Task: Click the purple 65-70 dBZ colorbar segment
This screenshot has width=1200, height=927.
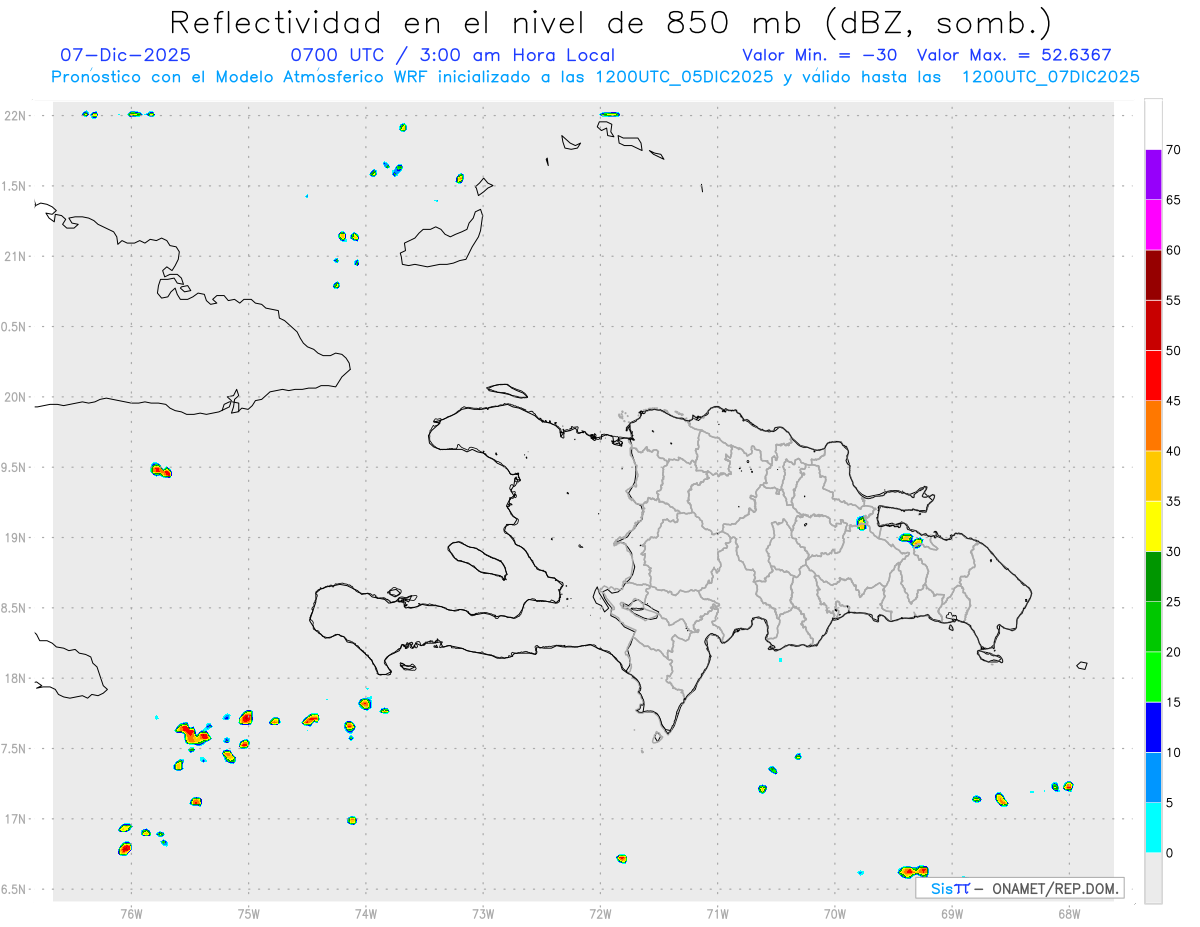Action: tap(1153, 175)
